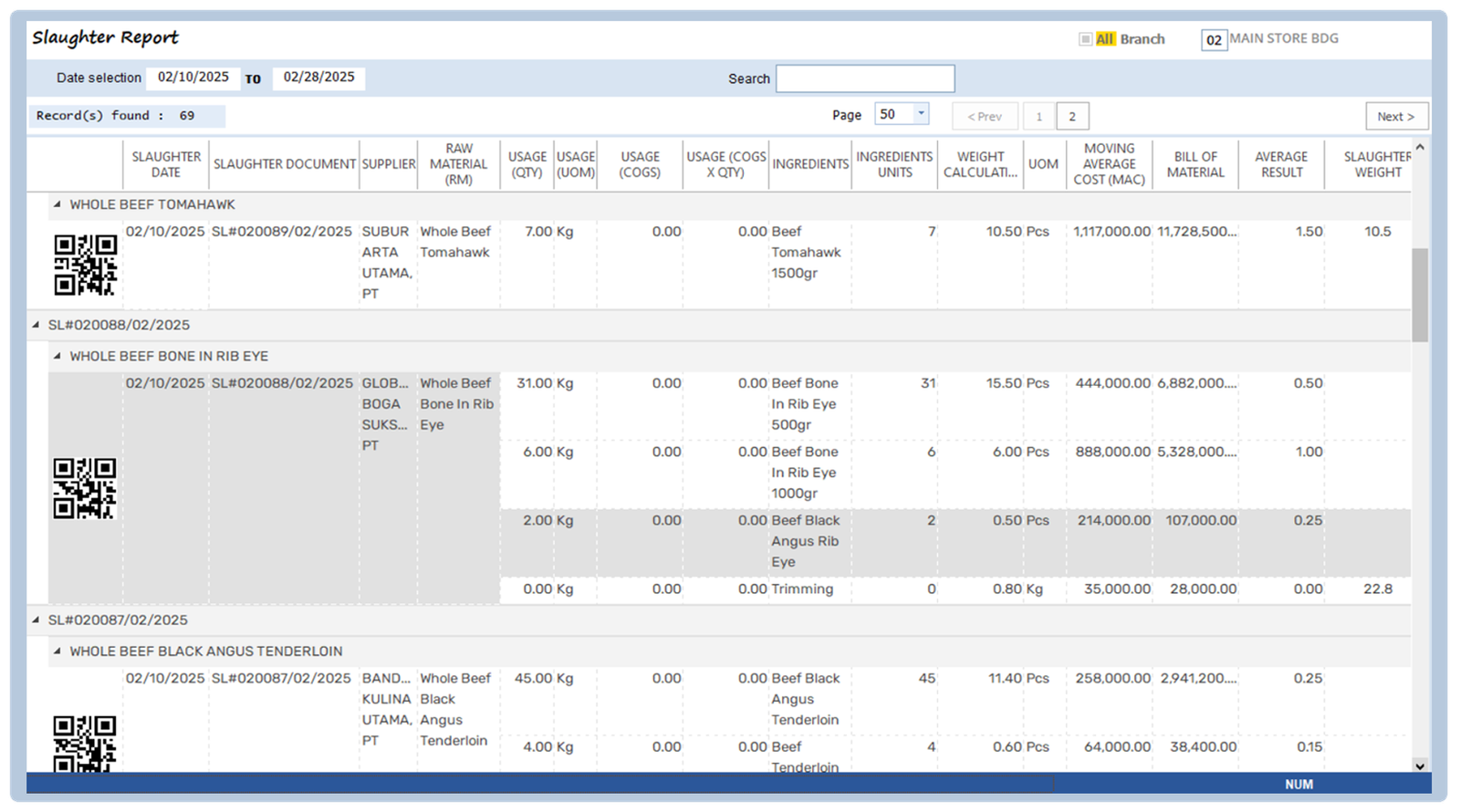
Task: Sort by USAGE (UOM) column header
Action: point(576,164)
